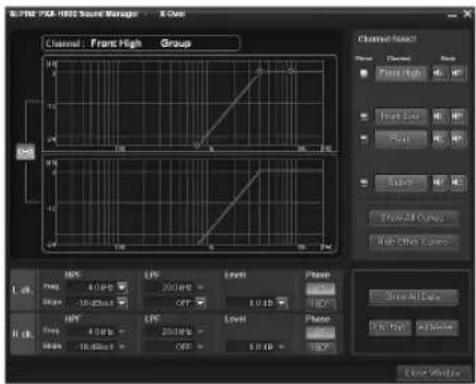Mute the left SubW channel
The width and height of the screenshot is (476, 384).
pos(439,182)
